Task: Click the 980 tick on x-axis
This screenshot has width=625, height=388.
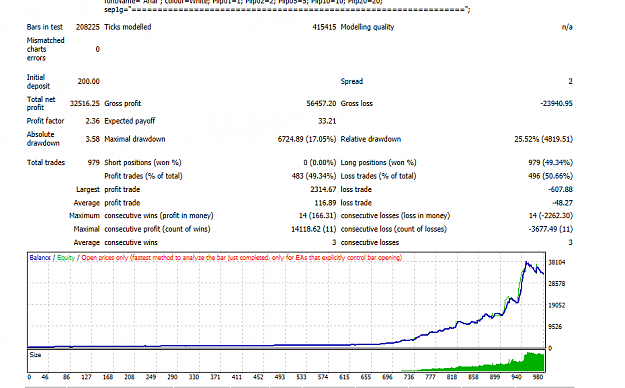Action: pos(538,377)
